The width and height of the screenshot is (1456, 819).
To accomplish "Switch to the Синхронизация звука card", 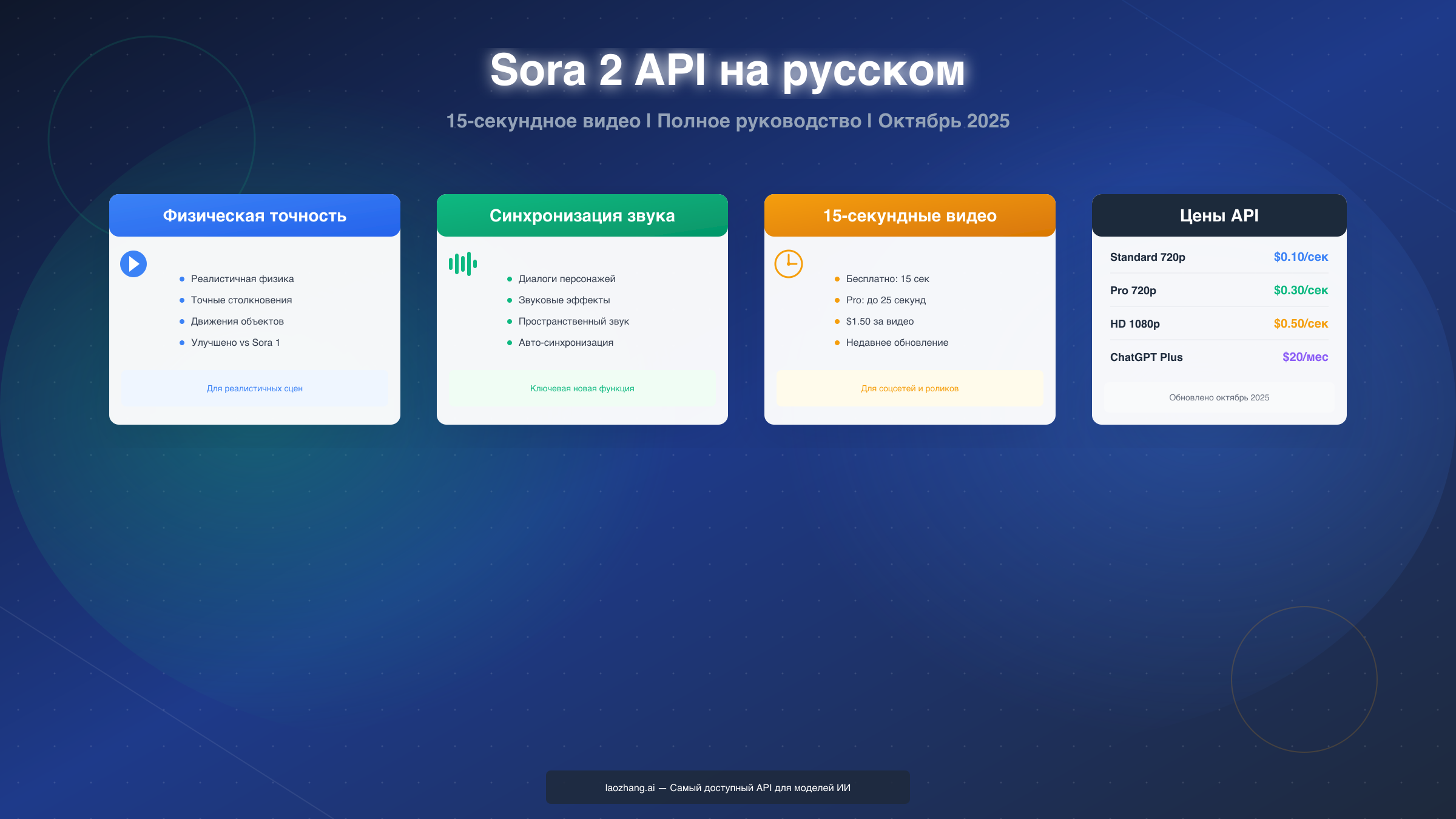I will pyautogui.click(x=582, y=215).
